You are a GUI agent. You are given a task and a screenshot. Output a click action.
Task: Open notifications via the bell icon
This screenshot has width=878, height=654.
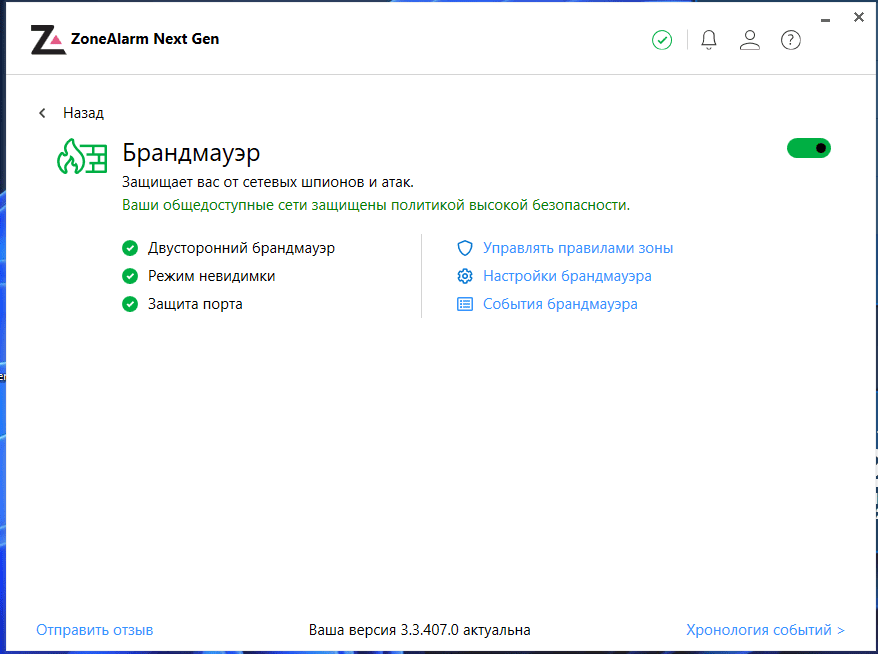709,40
